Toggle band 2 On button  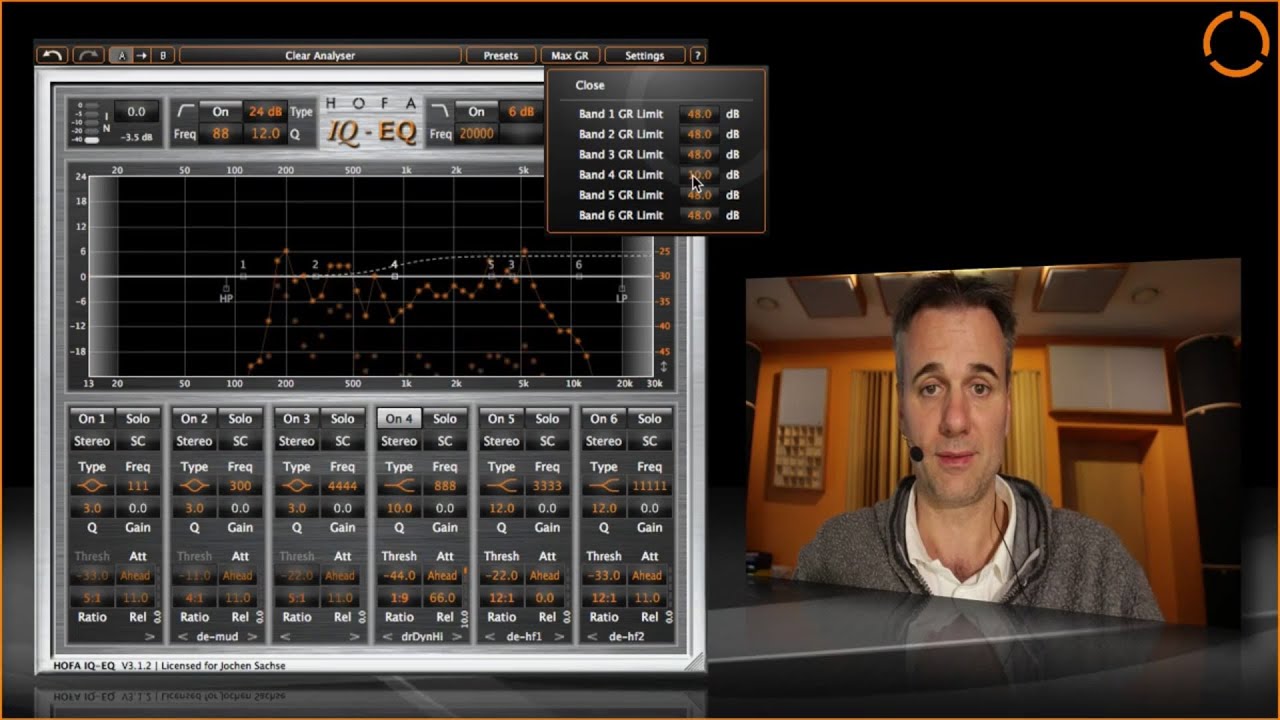point(194,419)
